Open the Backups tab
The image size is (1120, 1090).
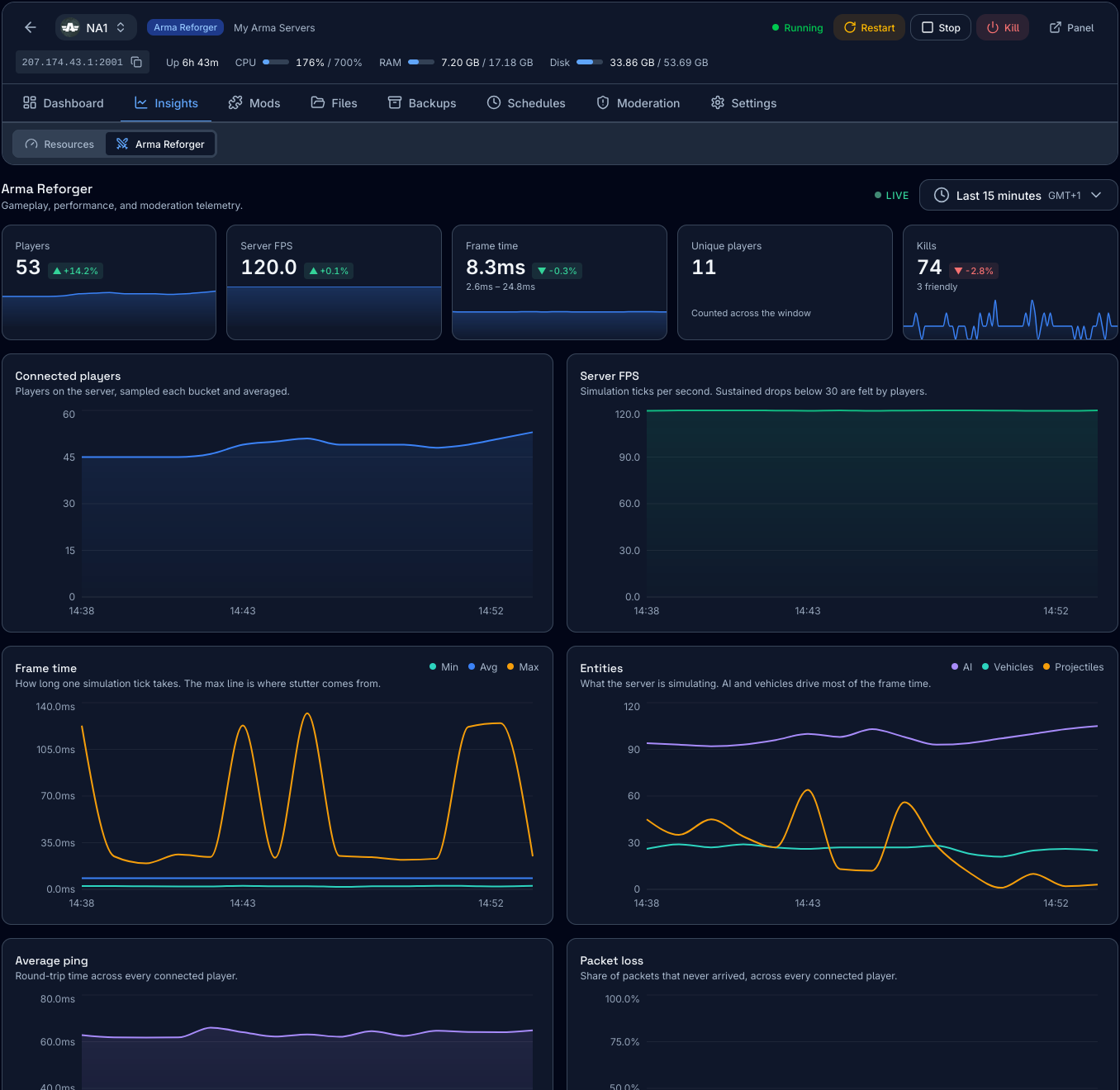coord(422,103)
